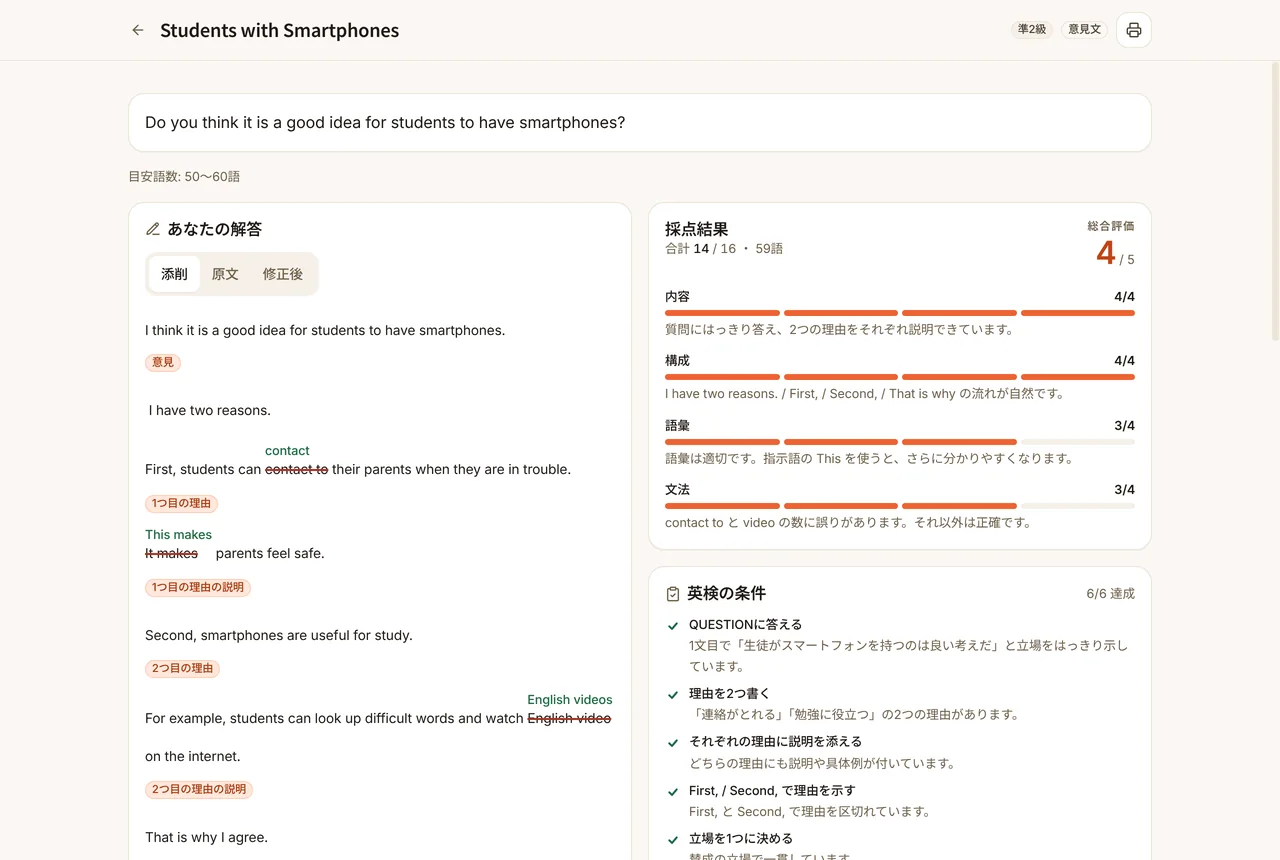Click the 2つ目の理由の説明 badge
1280x860 pixels.
(x=199, y=790)
